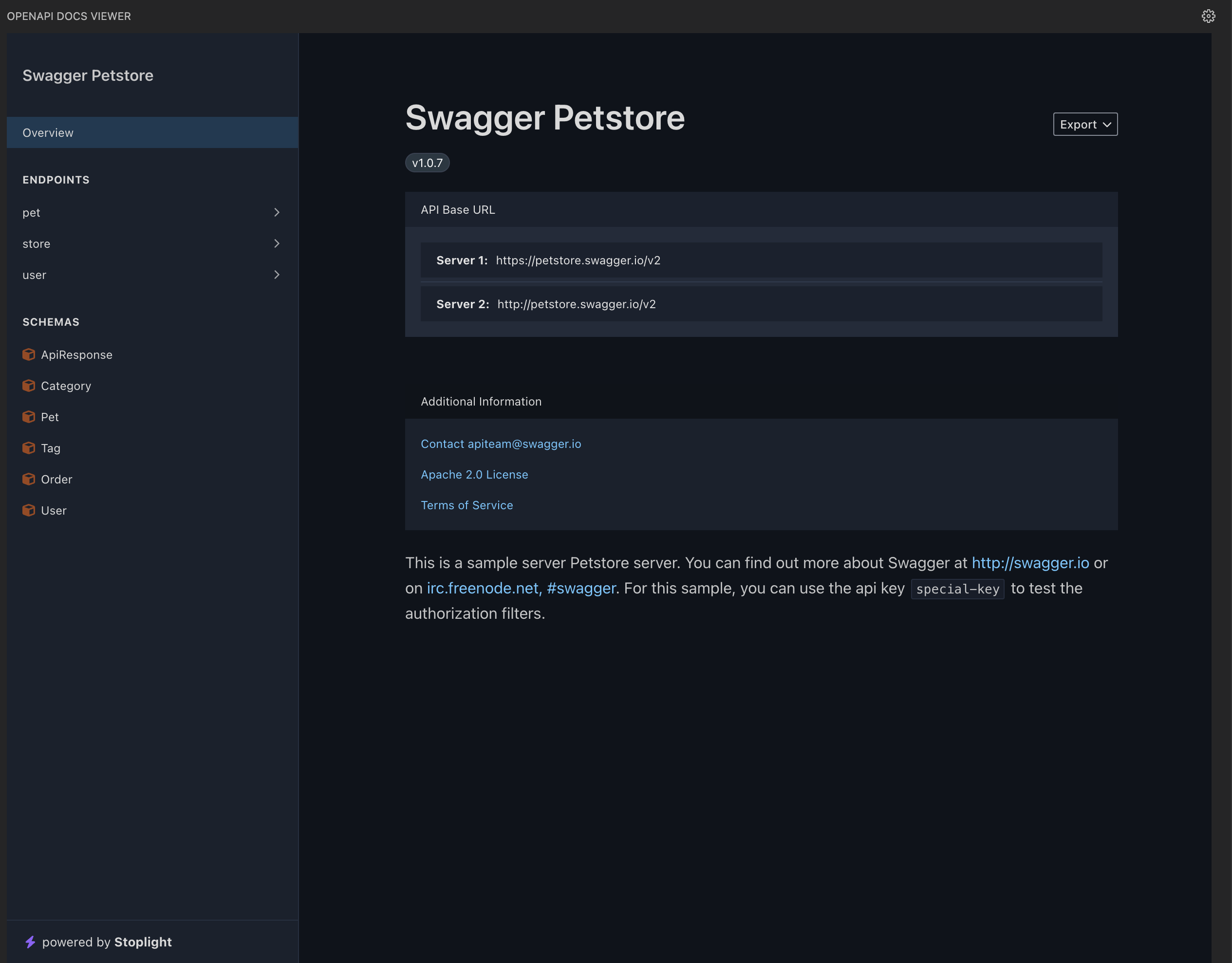Click the Tag schema cube icon
Screen dimensions: 1232x963
point(29,447)
